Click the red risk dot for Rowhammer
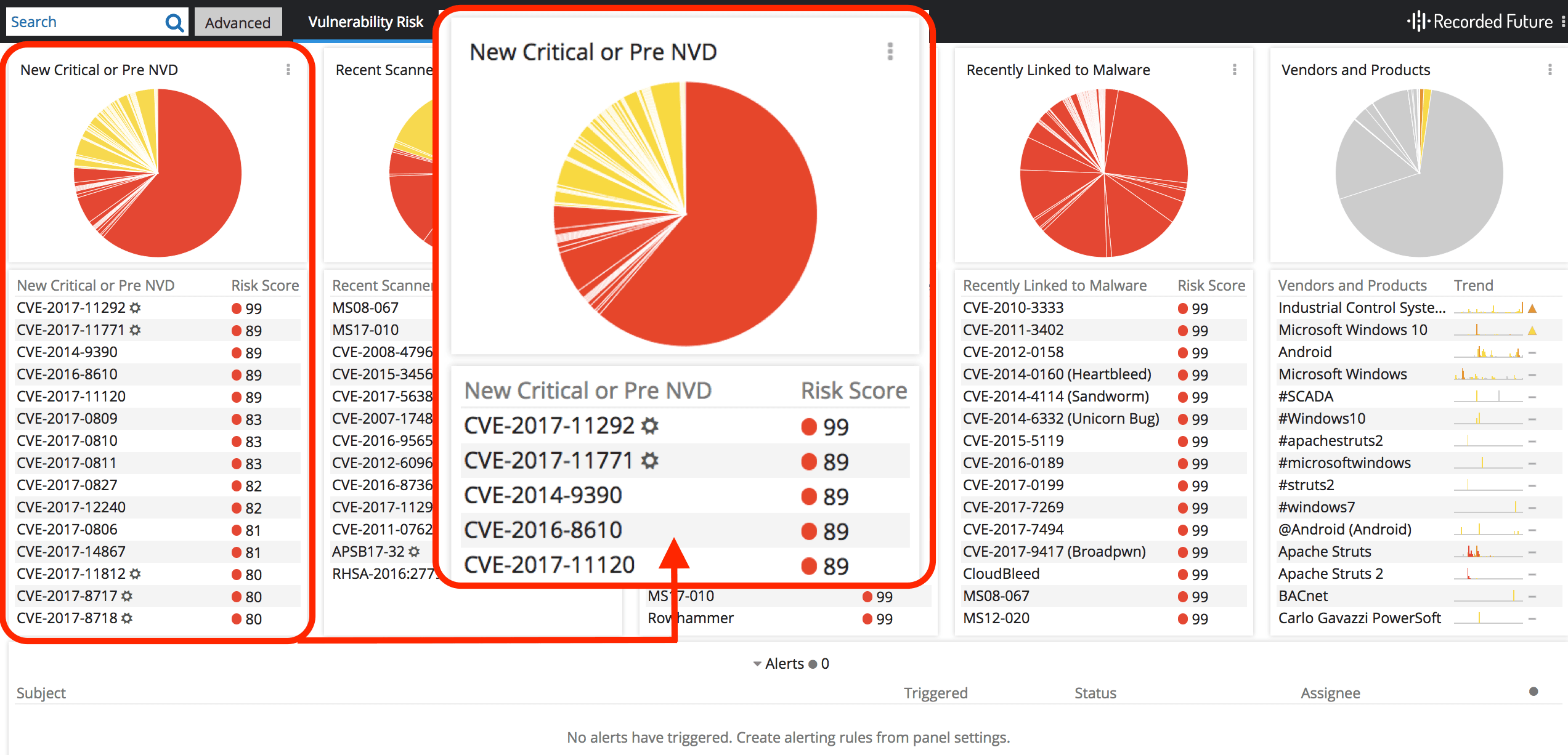Screen dimensions: 1568x755 coord(867,619)
